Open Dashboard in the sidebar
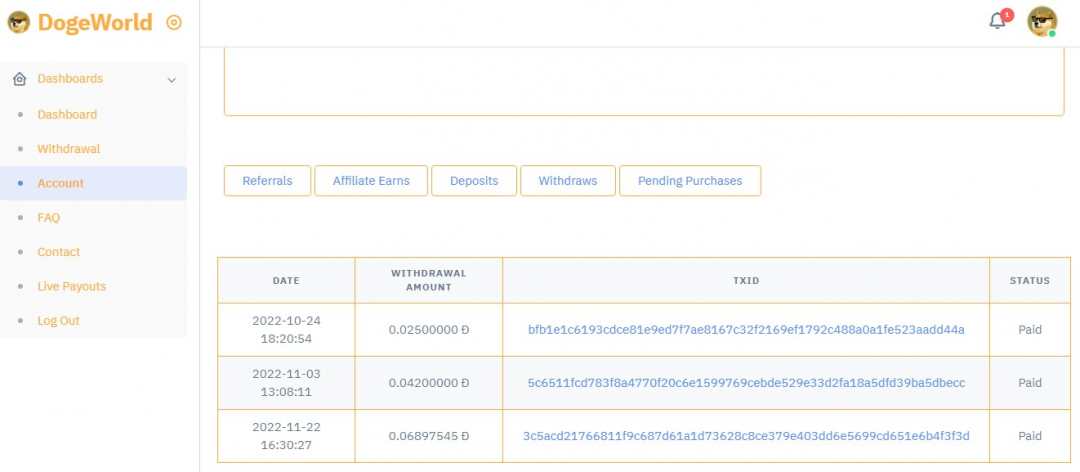 click(x=67, y=114)
